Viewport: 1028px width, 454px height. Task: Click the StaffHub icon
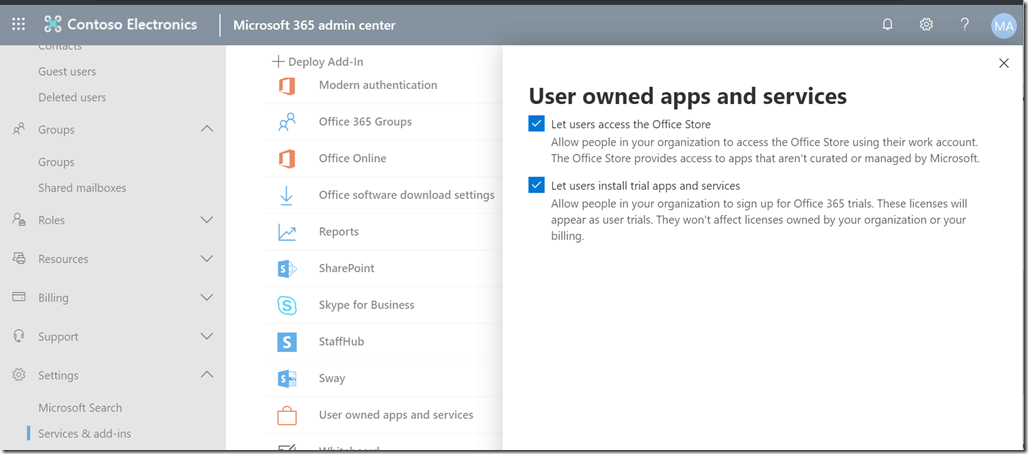pos(287,342)
